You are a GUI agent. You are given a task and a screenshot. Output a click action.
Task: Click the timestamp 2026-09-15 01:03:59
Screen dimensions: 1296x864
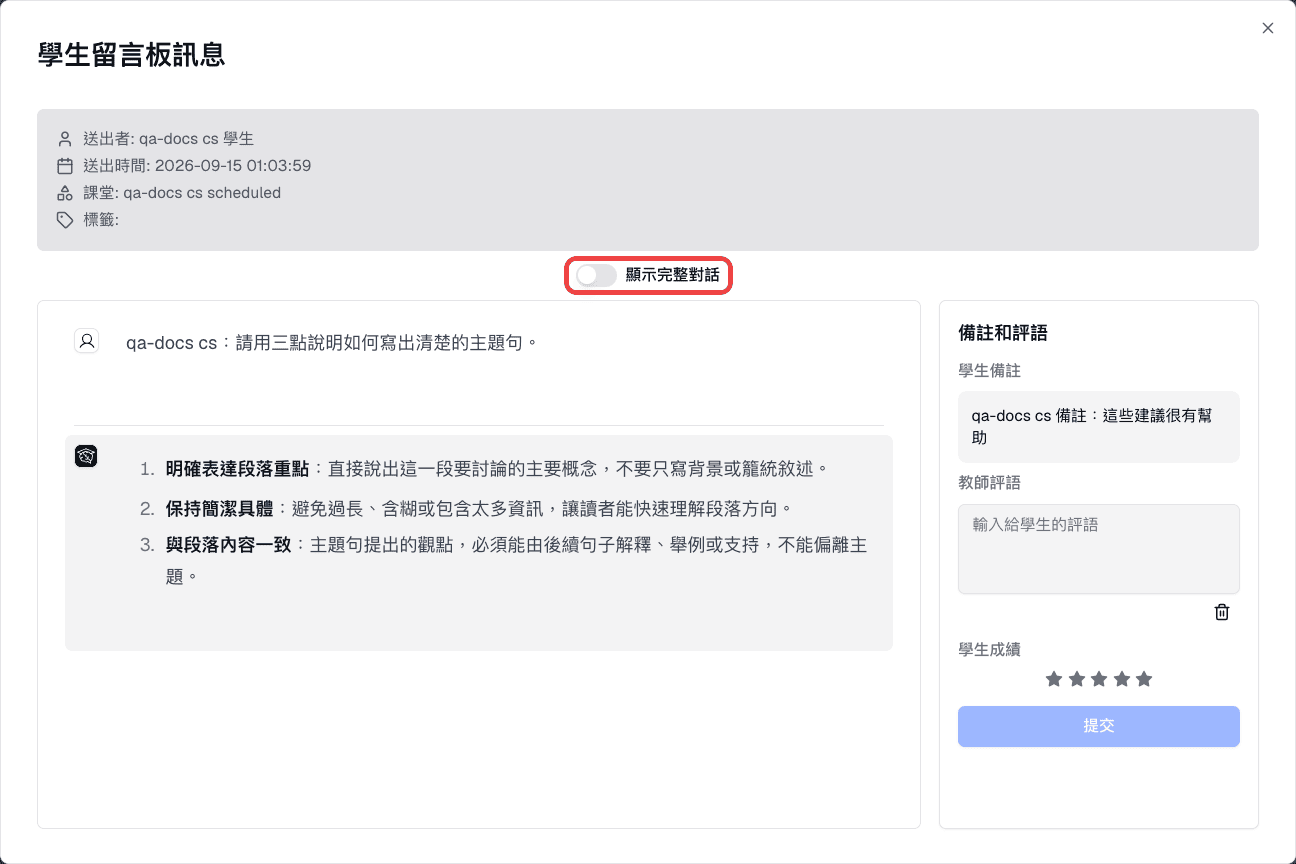(233, 166)
